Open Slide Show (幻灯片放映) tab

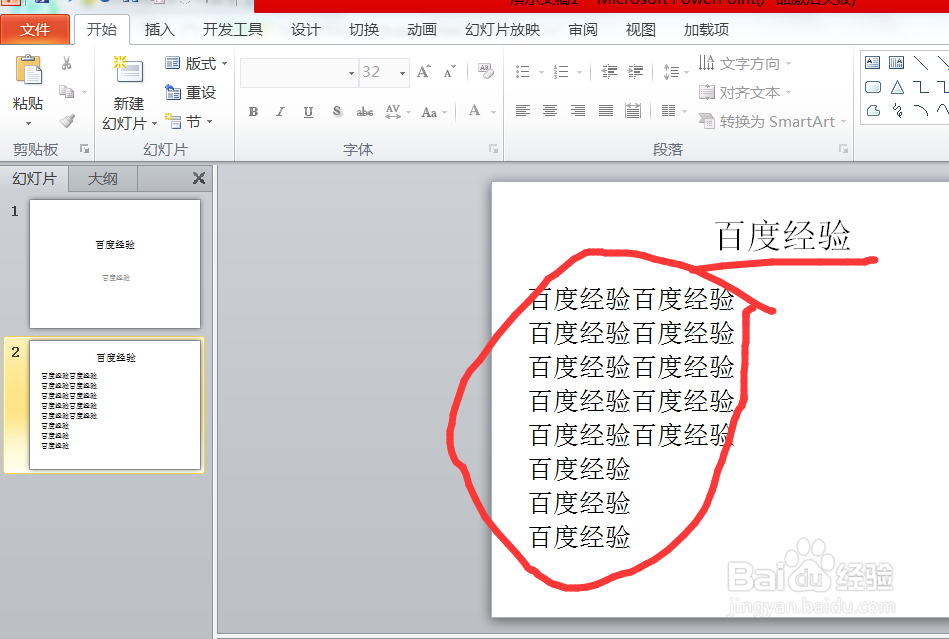point(502,30)
